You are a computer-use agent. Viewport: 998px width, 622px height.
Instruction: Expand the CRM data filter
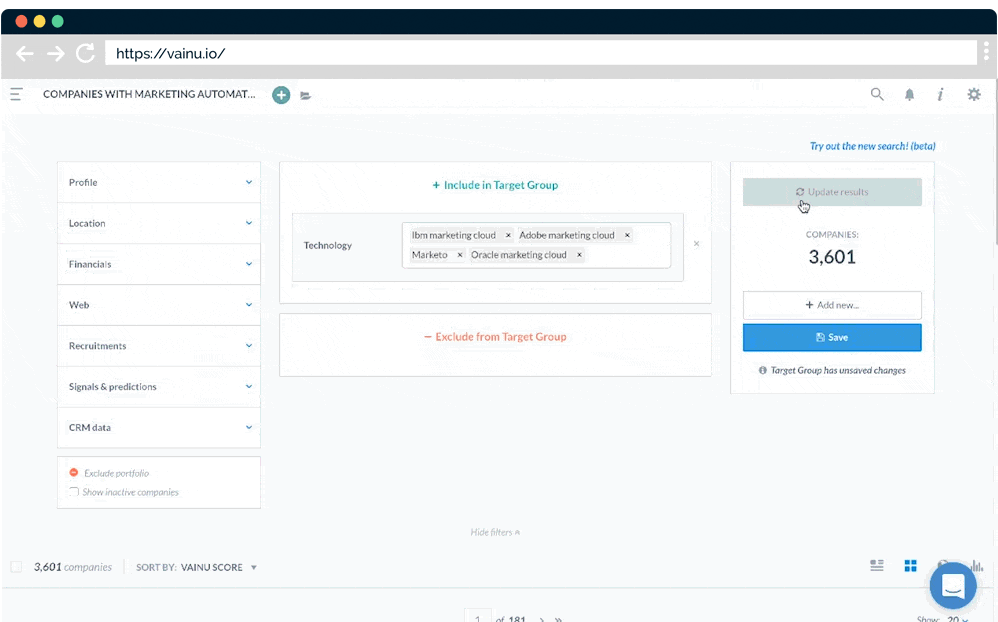click(159, 427)
